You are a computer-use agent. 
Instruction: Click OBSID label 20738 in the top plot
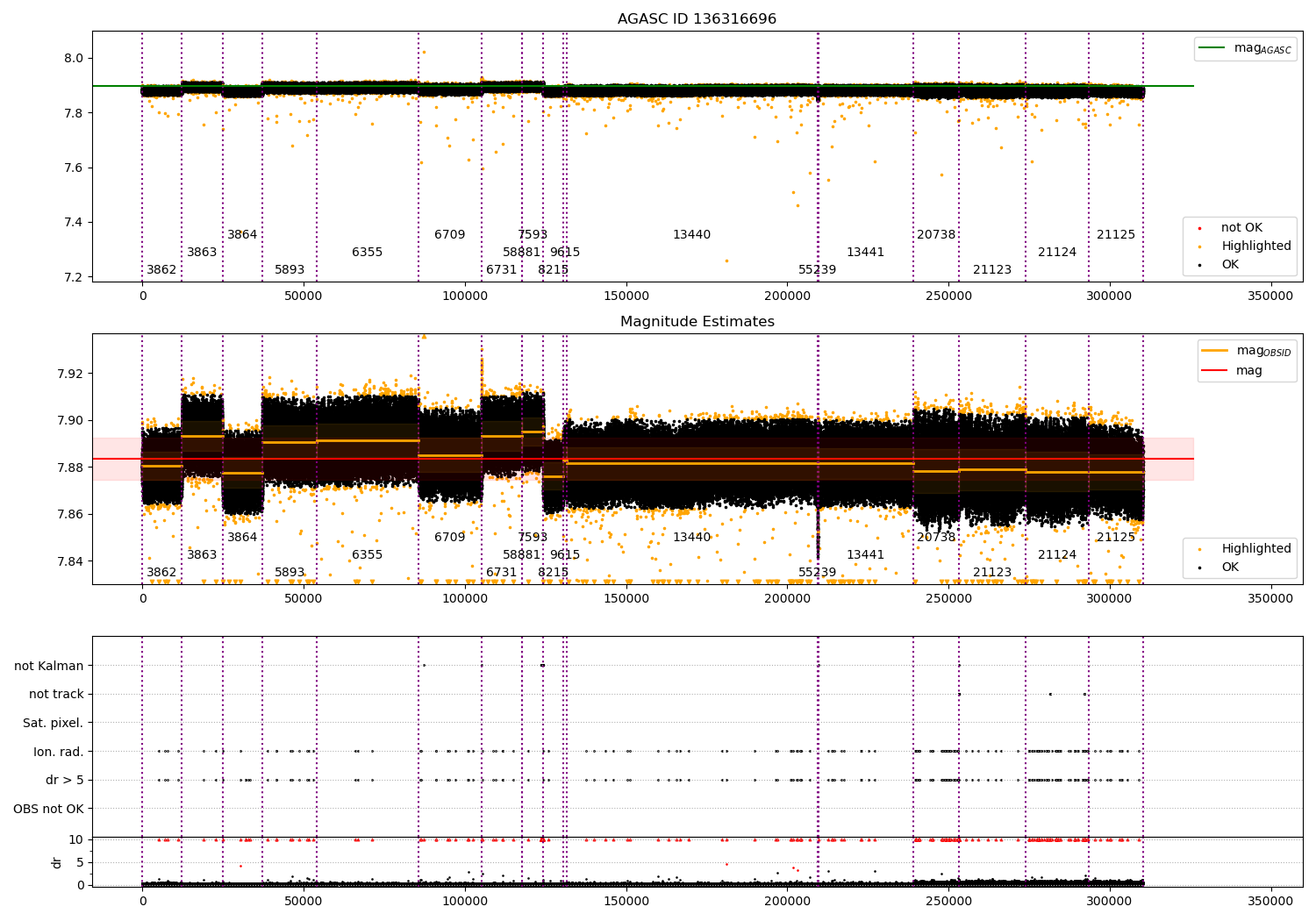click(x=936, y=235)
